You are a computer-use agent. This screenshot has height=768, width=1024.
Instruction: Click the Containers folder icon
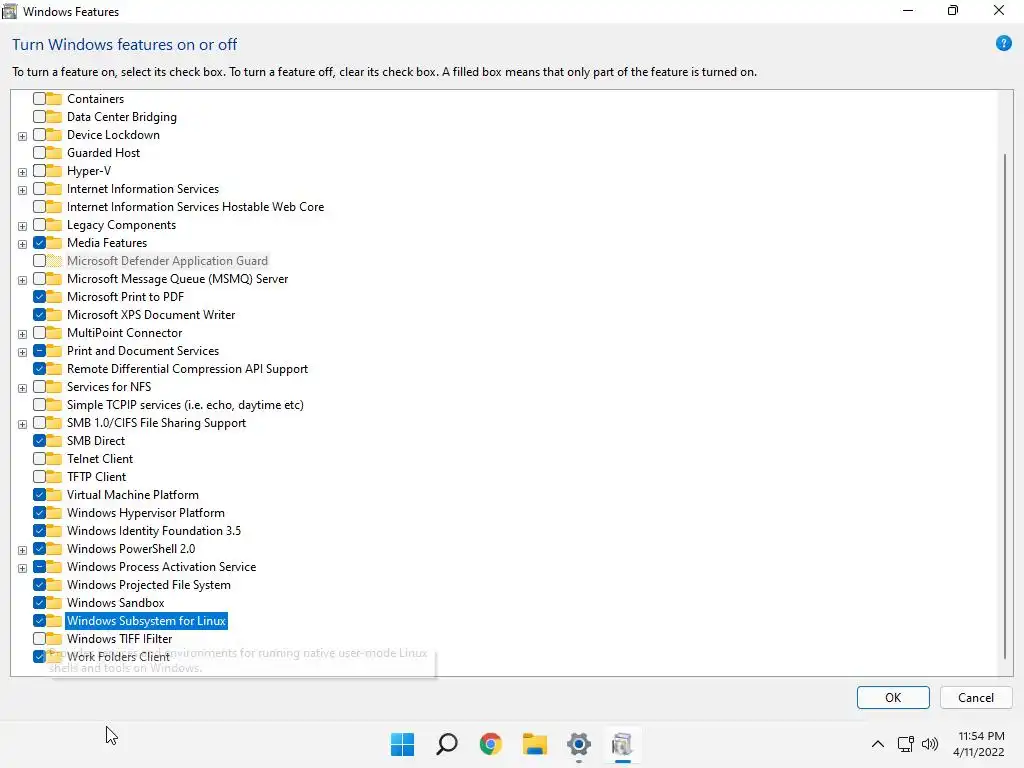54,99
